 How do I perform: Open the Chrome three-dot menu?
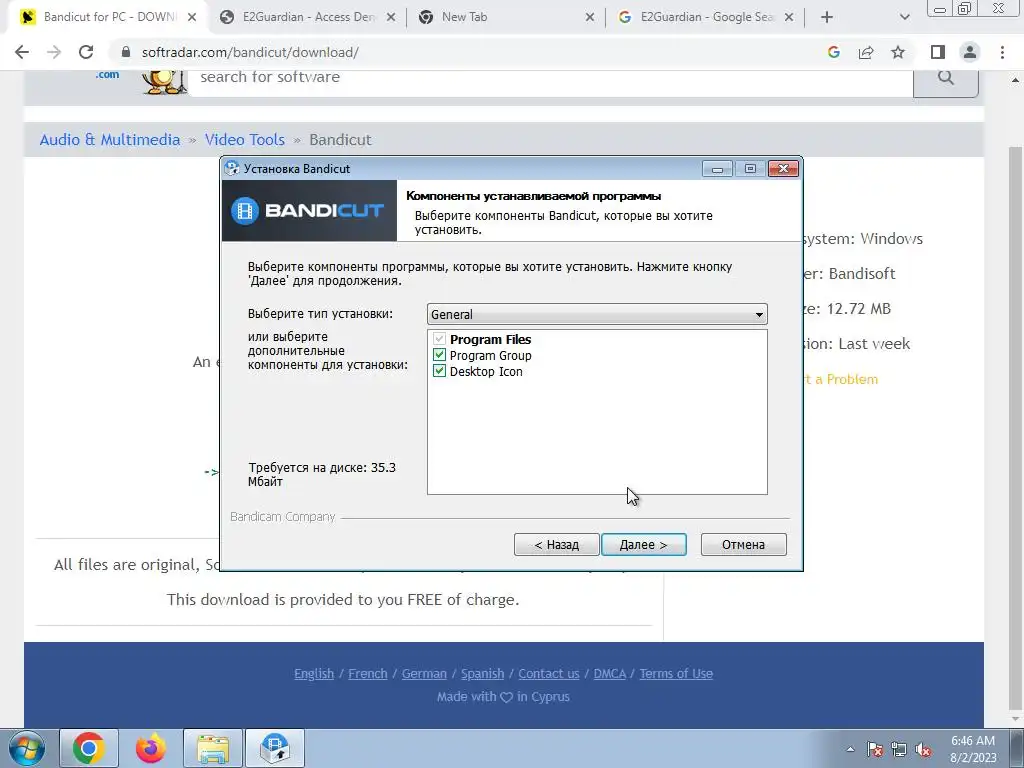coord(1002,52)
